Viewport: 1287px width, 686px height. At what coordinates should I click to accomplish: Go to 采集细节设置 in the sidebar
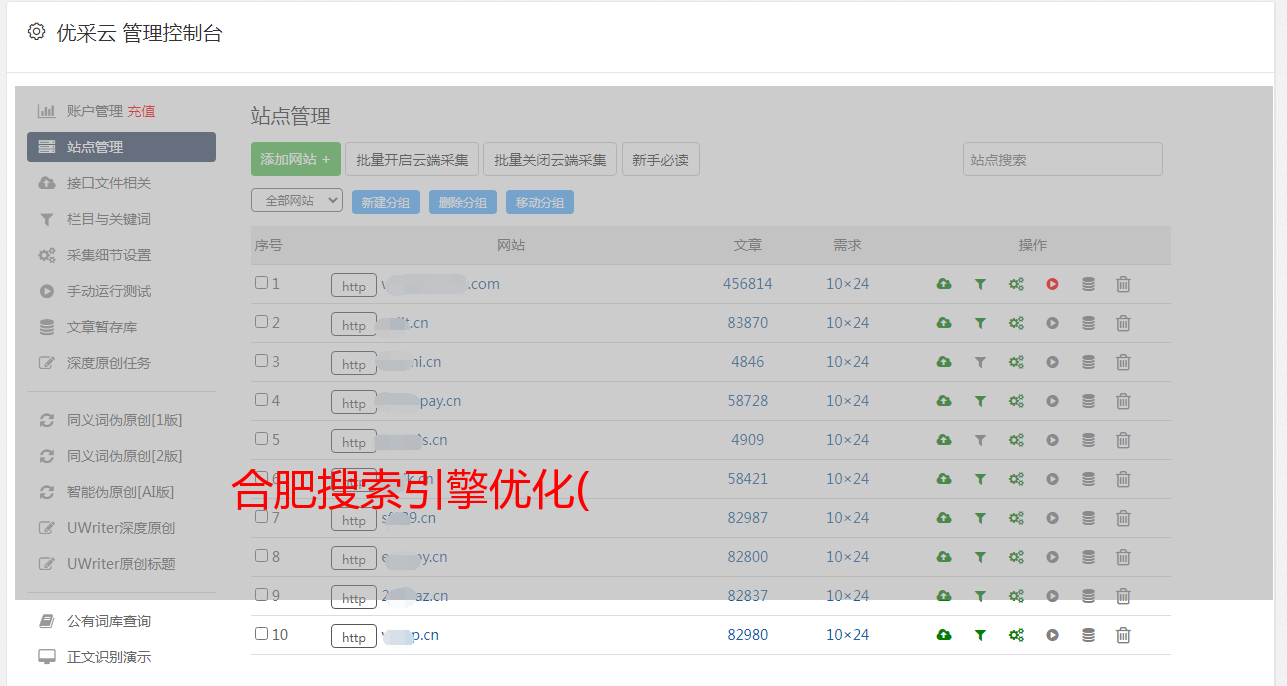point(108,255)
